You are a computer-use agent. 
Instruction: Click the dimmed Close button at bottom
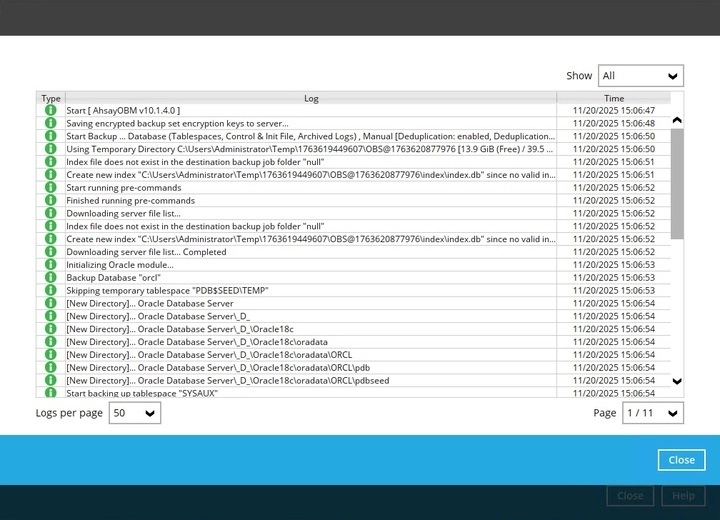630,496
